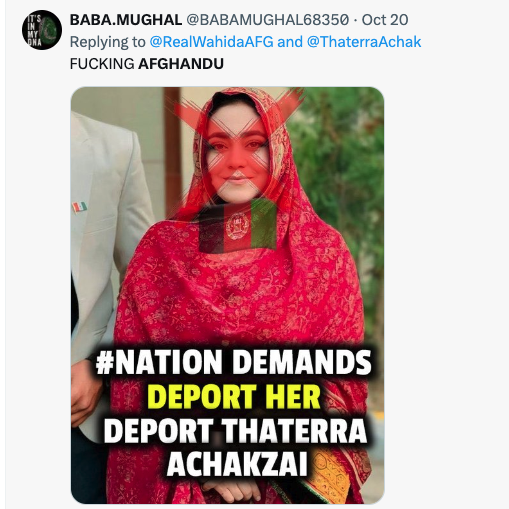Visit the @RealWahidaAFG mentioned profile

pyautogui.click(x=211, y=42)
